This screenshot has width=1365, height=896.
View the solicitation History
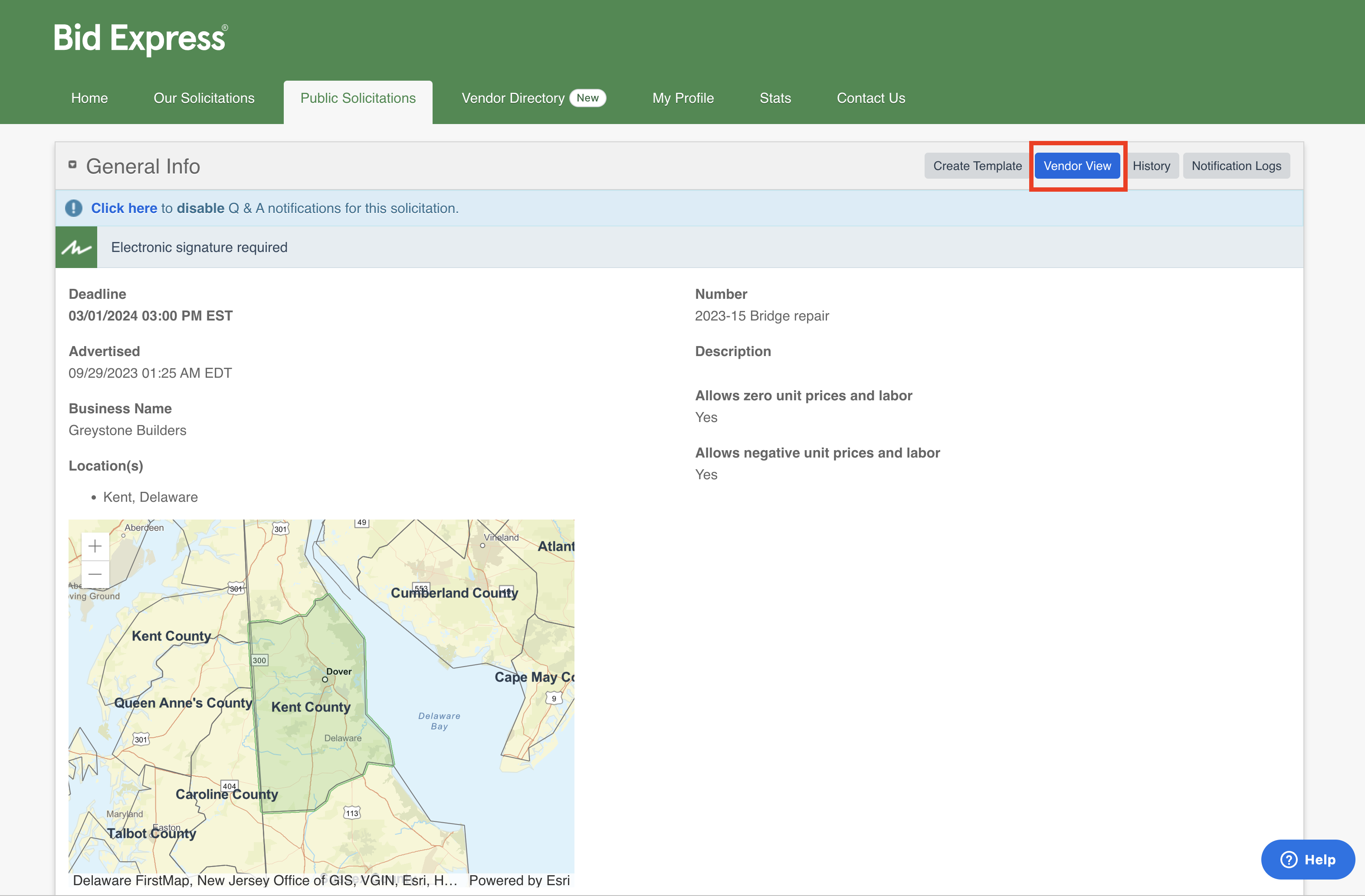[1152, 165]
